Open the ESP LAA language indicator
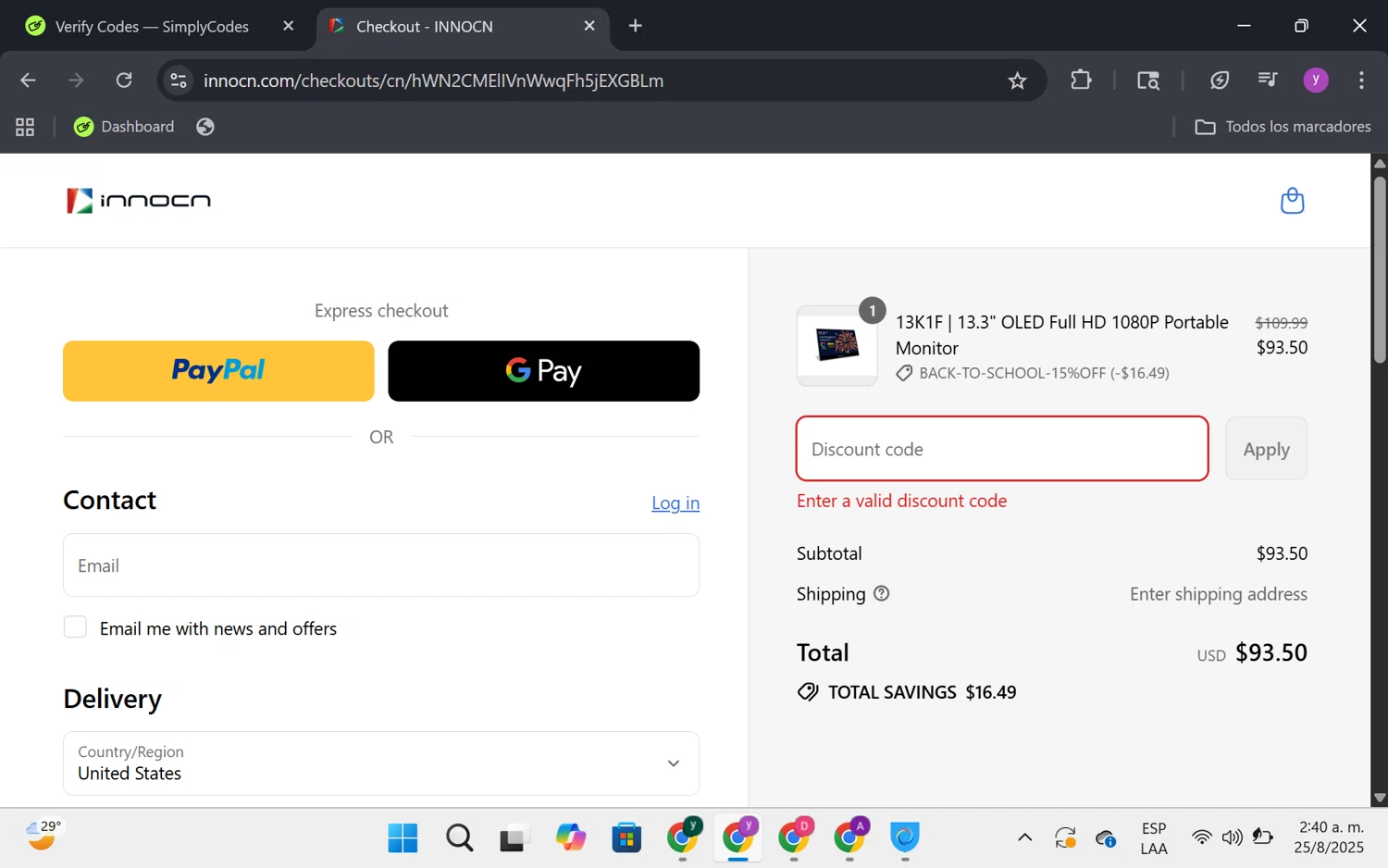The width and height of the screenshot is (1388, 868). click(1154, 838)
